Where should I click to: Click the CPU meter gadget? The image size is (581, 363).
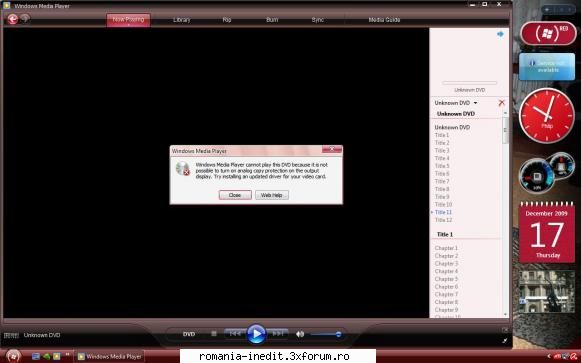pos(547,173)
